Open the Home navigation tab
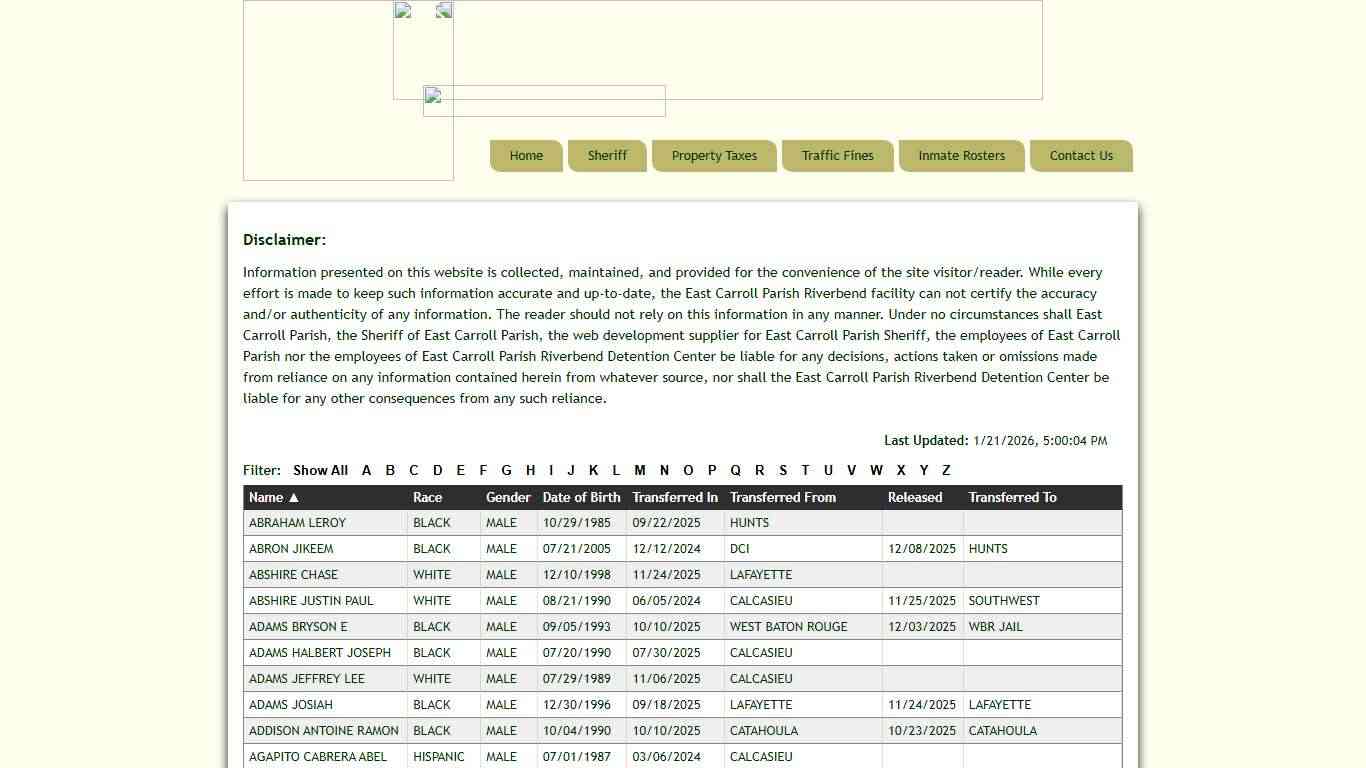Screen dimensions: 1366x768 526,156
